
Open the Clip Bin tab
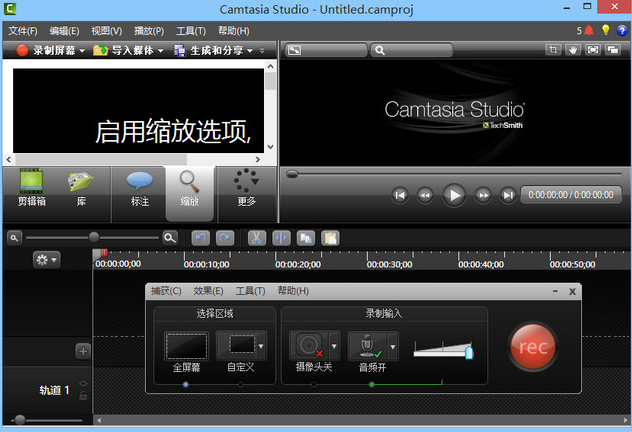[31, 188]
